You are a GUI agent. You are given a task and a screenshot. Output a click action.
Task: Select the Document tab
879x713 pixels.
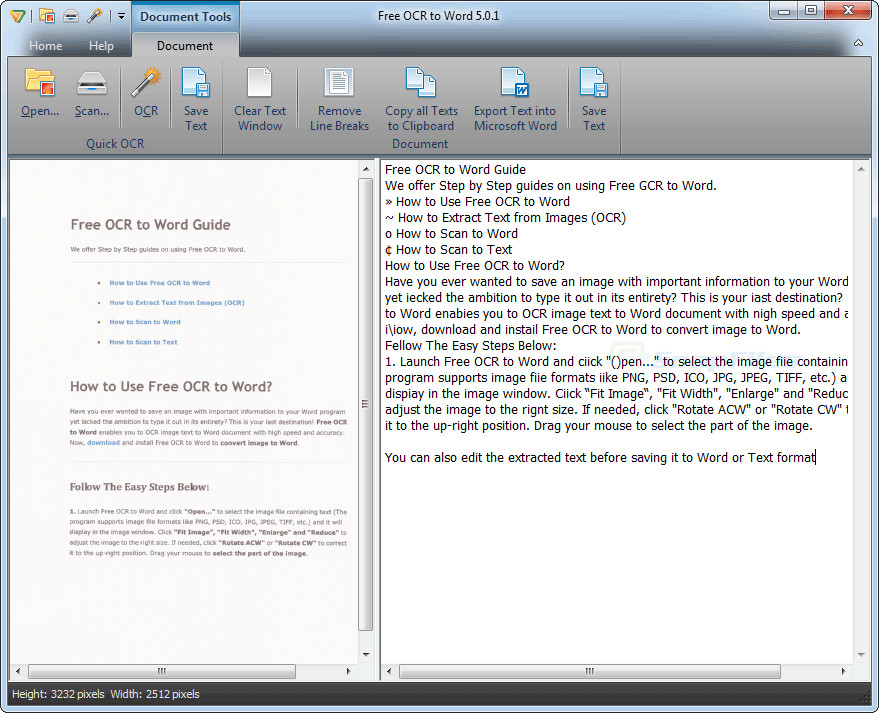pyautogui.click(x=184, y=46)
